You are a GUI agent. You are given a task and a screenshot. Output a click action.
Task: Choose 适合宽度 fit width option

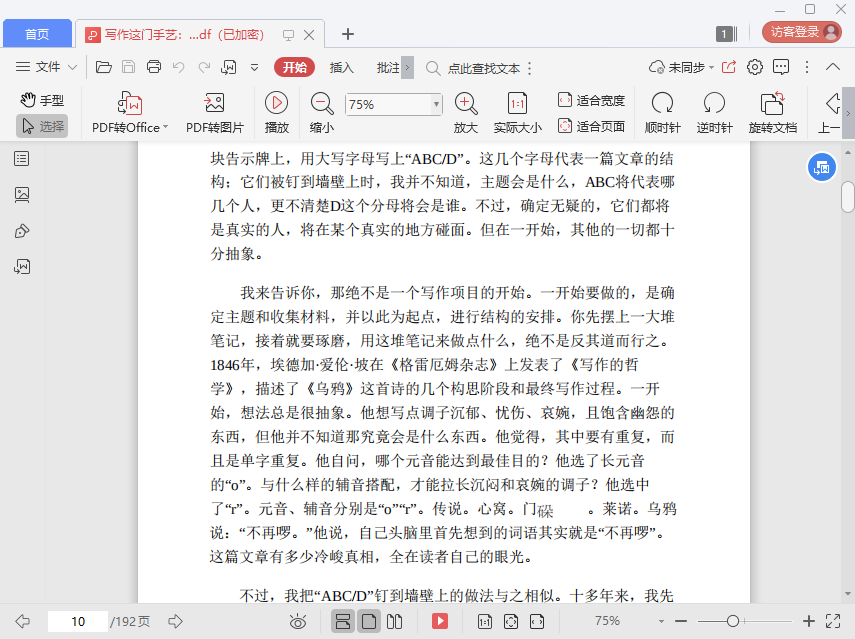pyautogui.click(x=592, y=100)
